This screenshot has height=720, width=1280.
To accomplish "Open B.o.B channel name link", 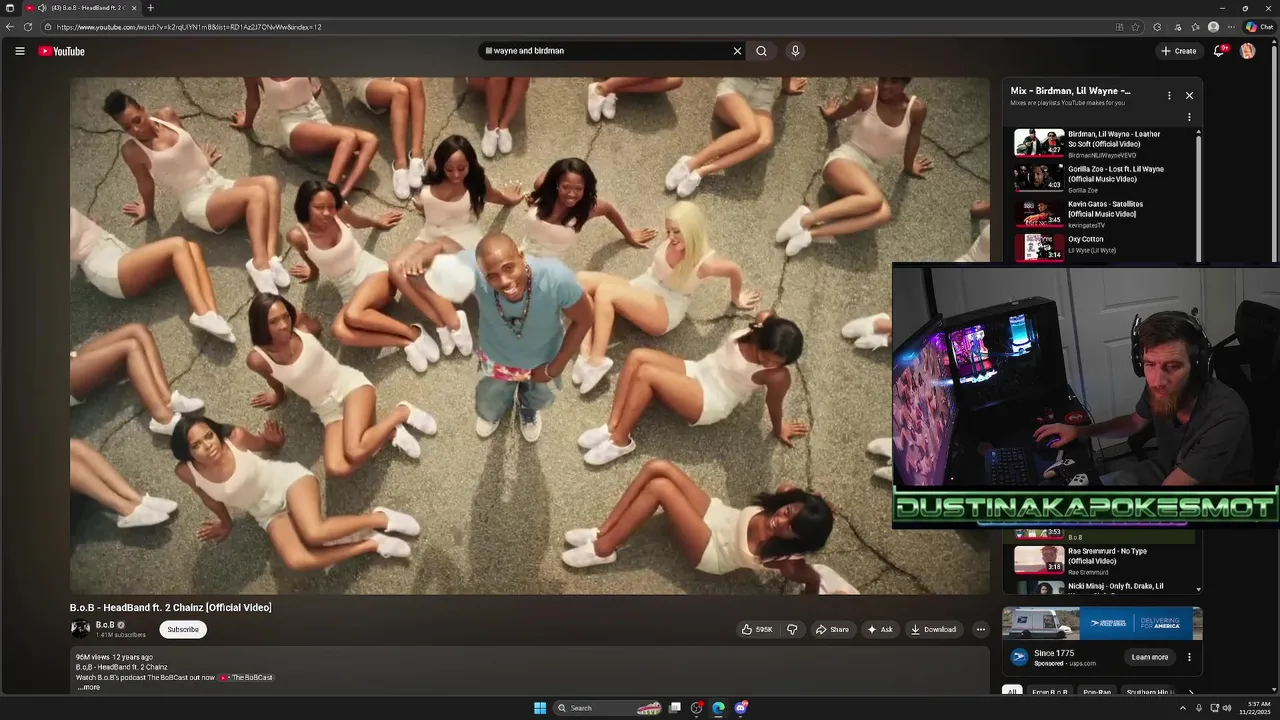I will 105,625.
